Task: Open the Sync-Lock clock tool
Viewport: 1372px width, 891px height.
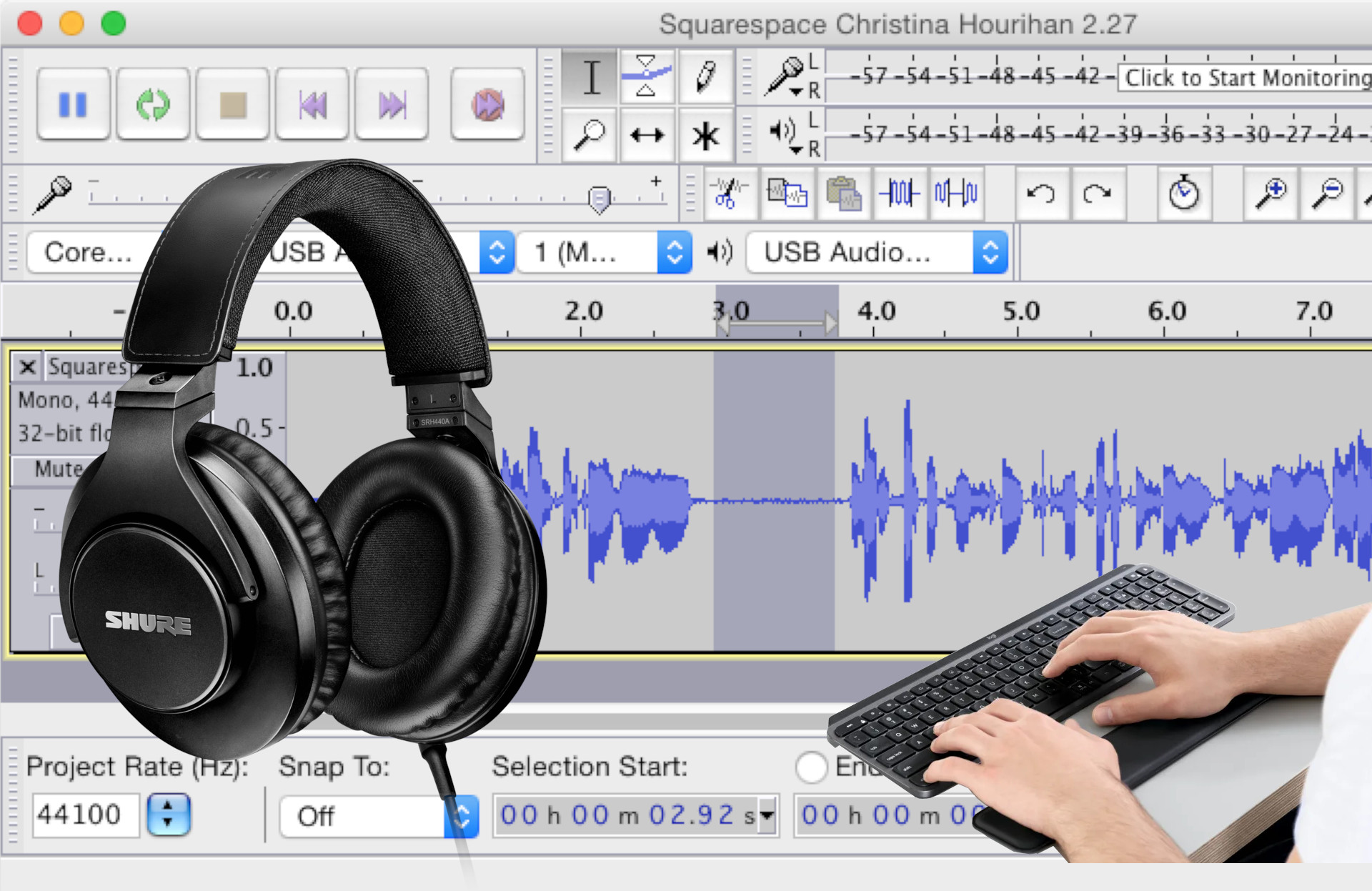Action: point(1184,194)
